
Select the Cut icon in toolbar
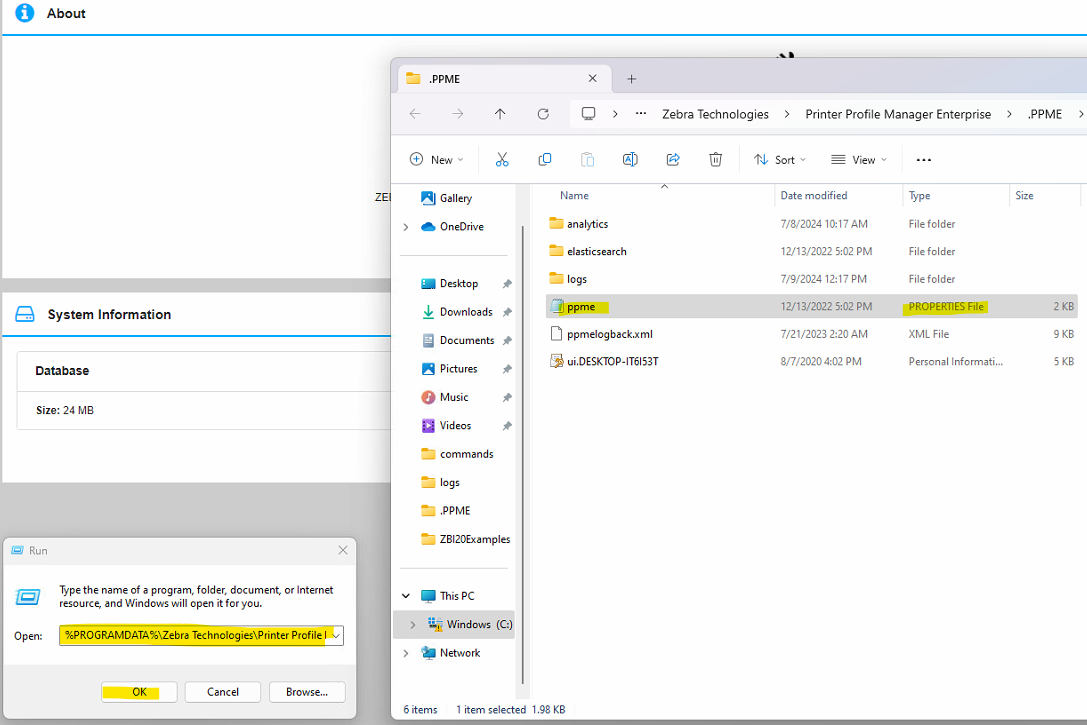tap(503, 159)
